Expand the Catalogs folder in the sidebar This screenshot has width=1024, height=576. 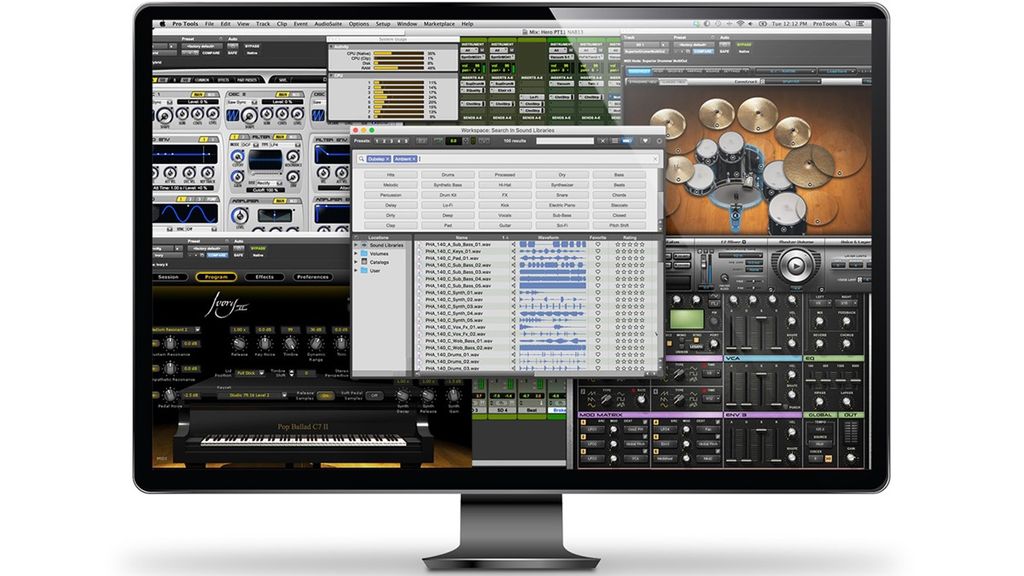coord(354,262)
